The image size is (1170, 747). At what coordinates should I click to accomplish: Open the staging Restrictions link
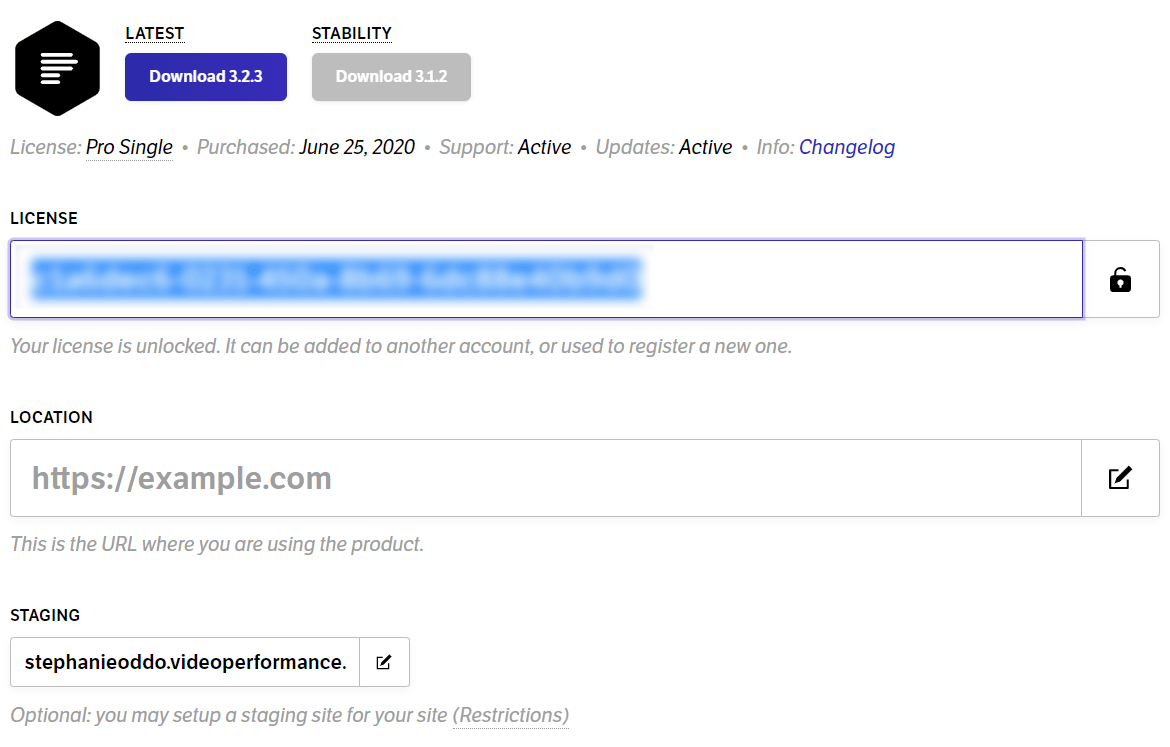[511, 715]
